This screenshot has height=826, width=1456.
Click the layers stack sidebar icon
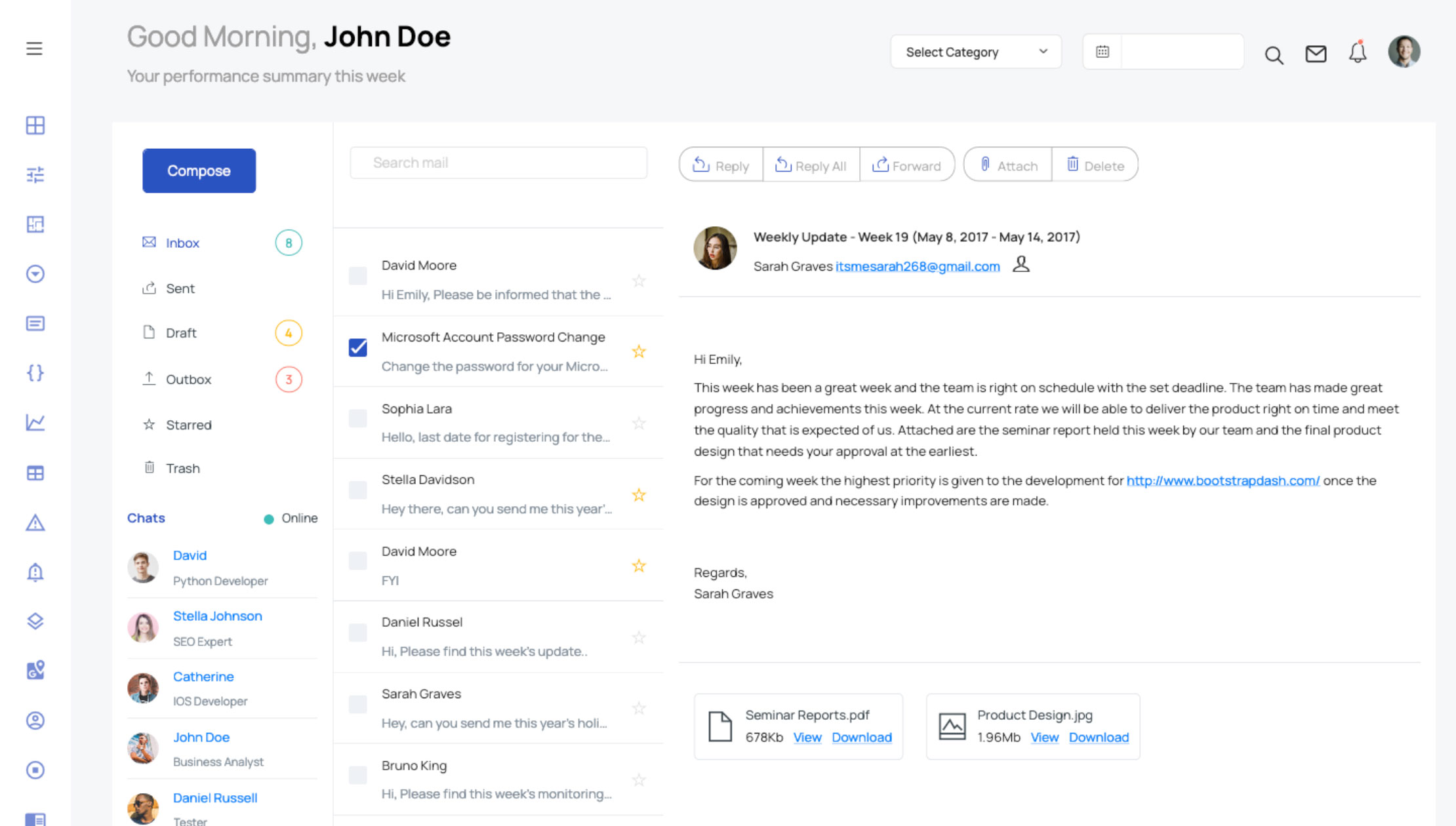click(x=35, y=621)
